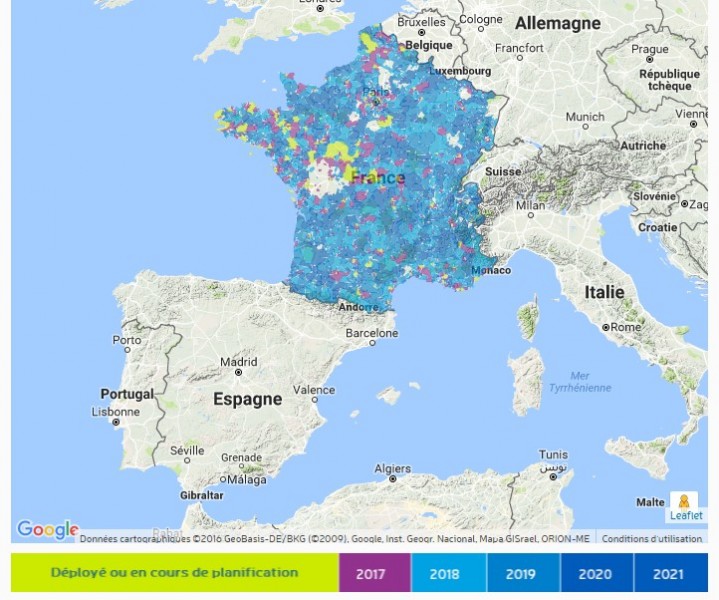Click the orange pegman icon above Leaflet
Screen dimensions: 719x600
point(684,501)
